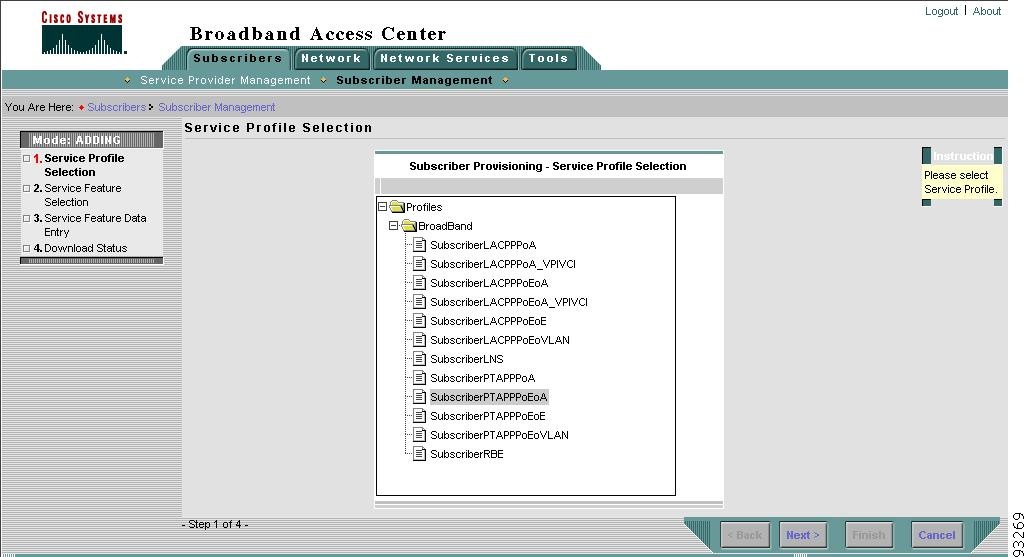This screenshot has height=557, width=1027.
Task: Click the document icon beside SubscriberLACPPPoEoA
Action: tap(420, 283)
